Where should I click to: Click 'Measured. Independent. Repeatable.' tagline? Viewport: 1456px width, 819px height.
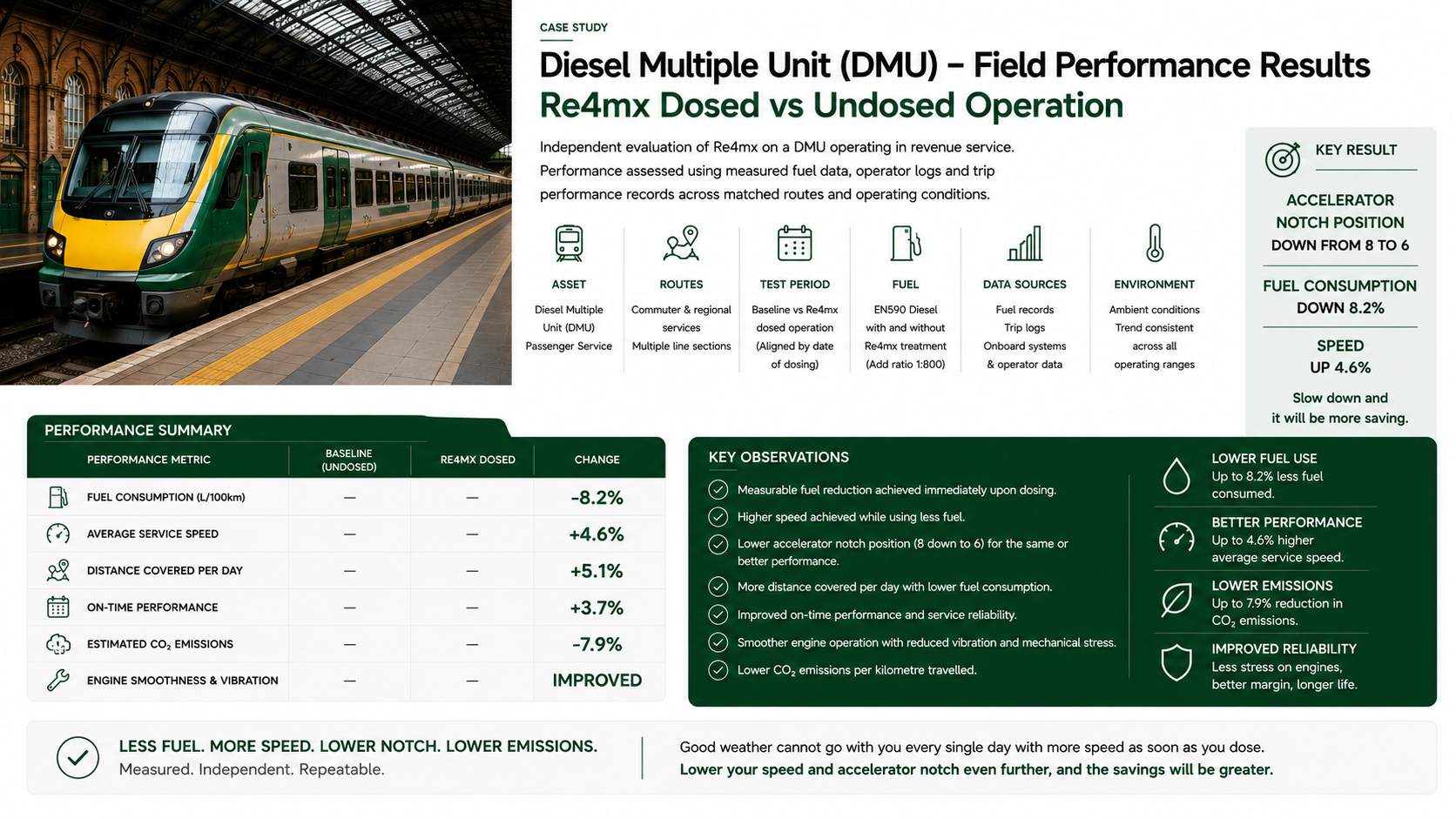252,769
